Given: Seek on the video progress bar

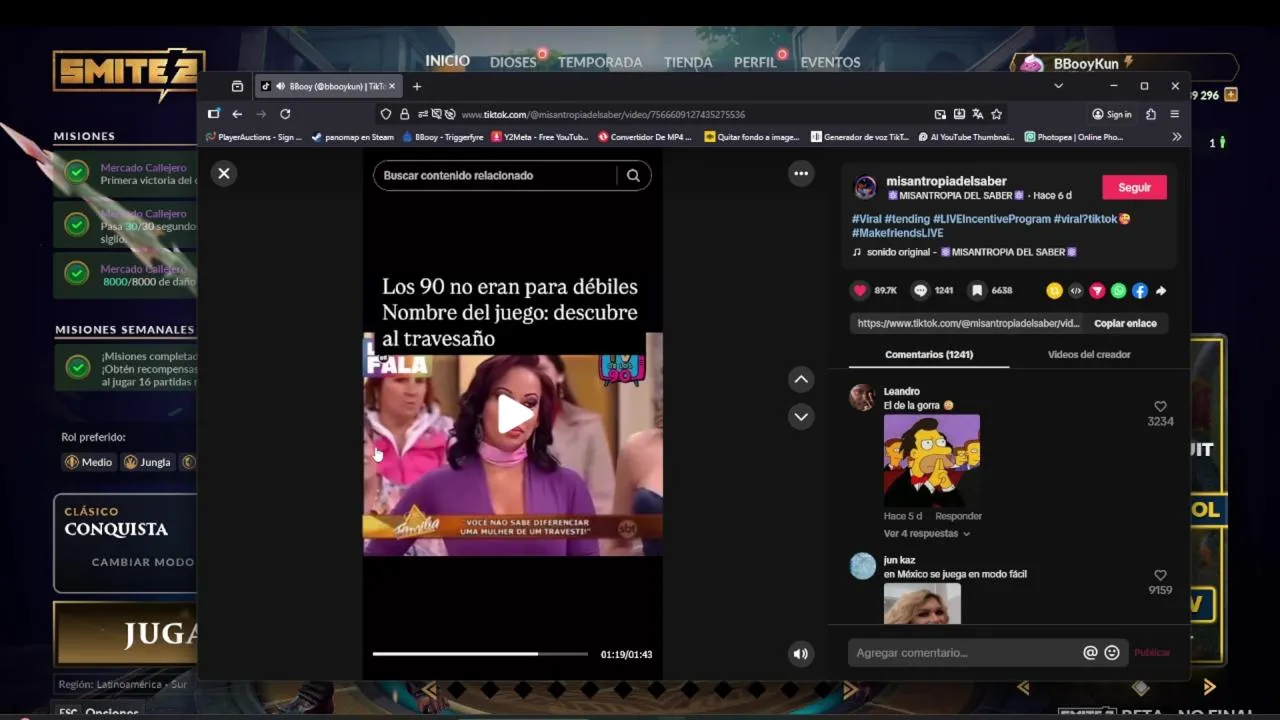Looking at the screenshot, I should [x=480, y=654].
